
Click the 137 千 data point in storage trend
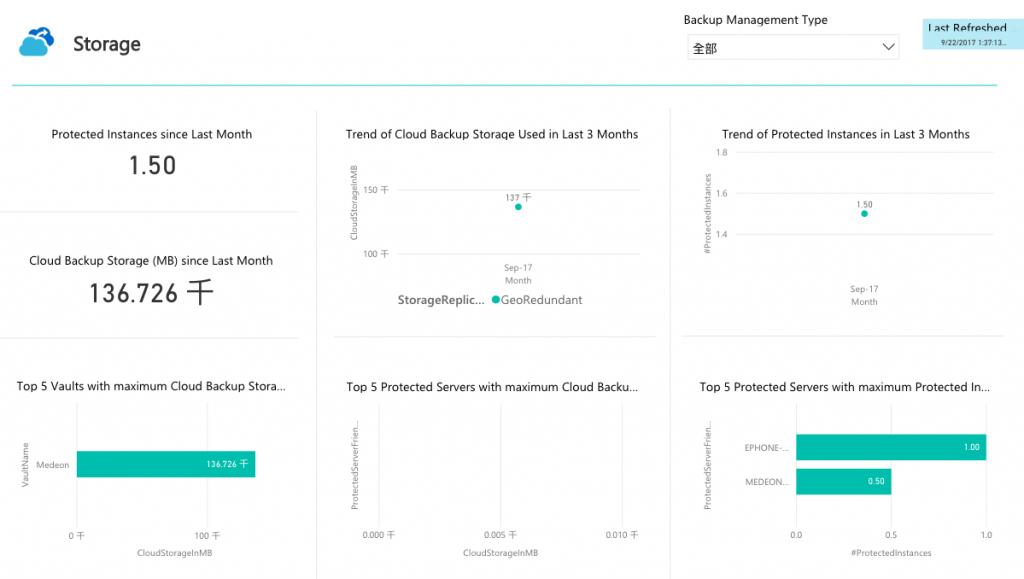pyautogui.click(x=518, y=207)
